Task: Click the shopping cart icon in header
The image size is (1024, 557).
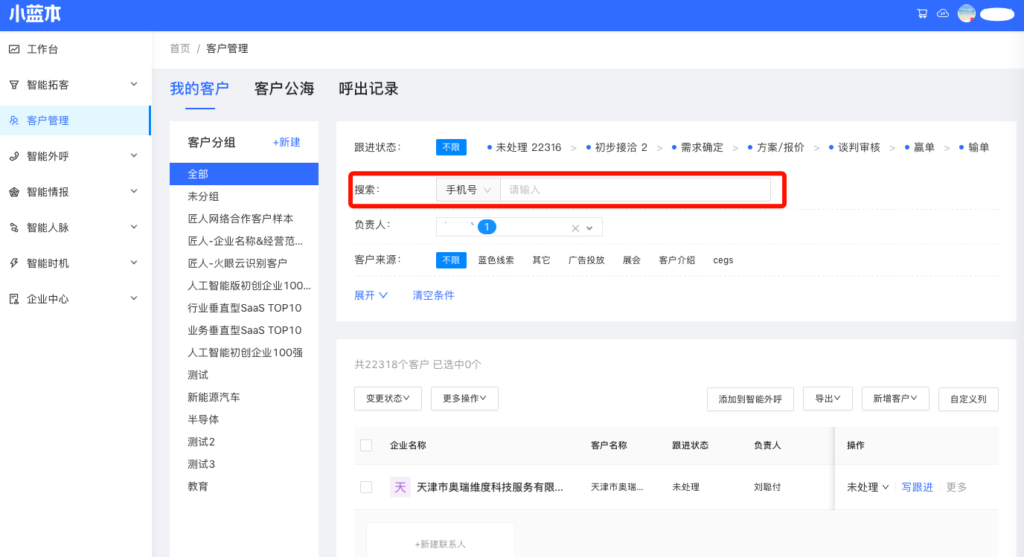Action: [x=922, y=14]
